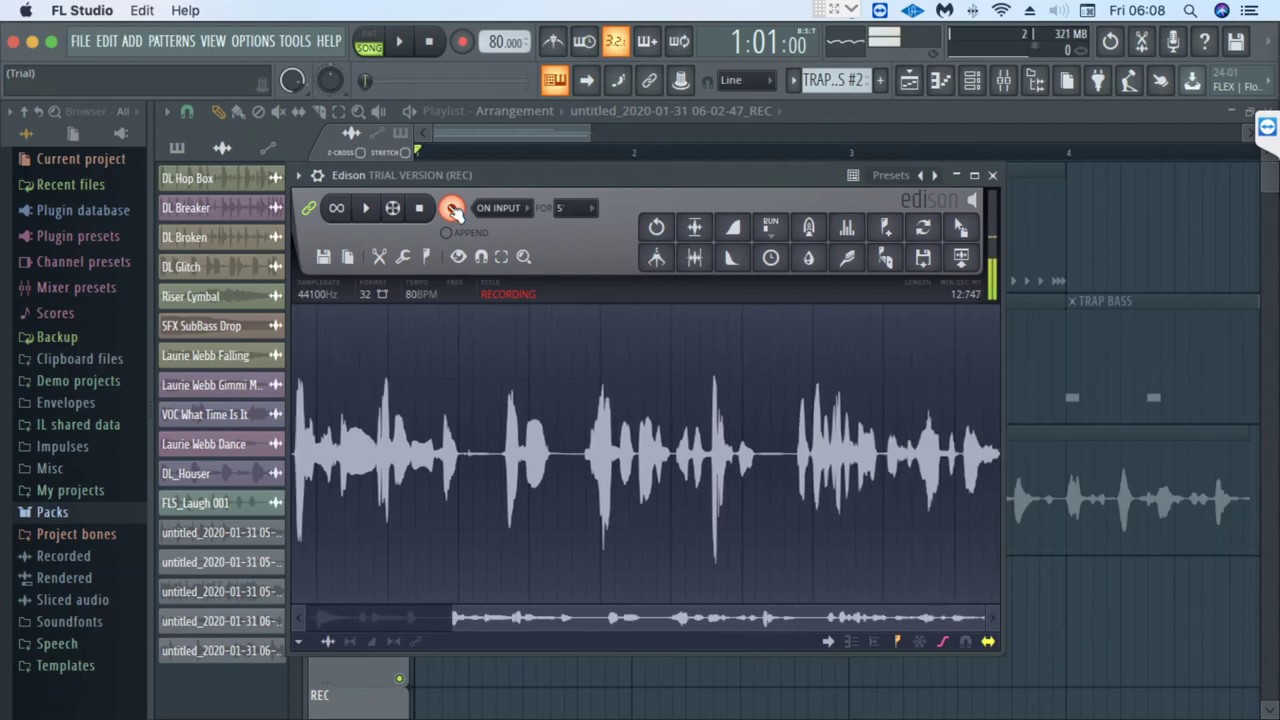The width and height of the screenshot is (1280, 720).
Task: Click Edison time stretch clock icon
Action: [770, 258]
